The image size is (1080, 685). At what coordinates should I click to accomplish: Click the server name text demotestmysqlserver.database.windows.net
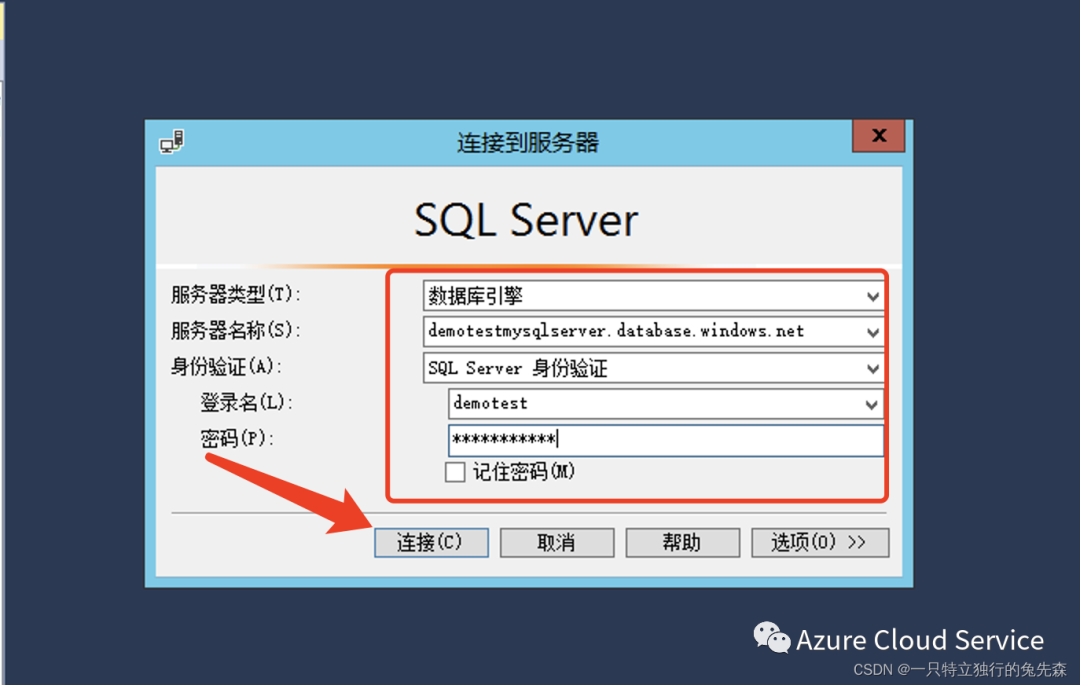(616, 331)
